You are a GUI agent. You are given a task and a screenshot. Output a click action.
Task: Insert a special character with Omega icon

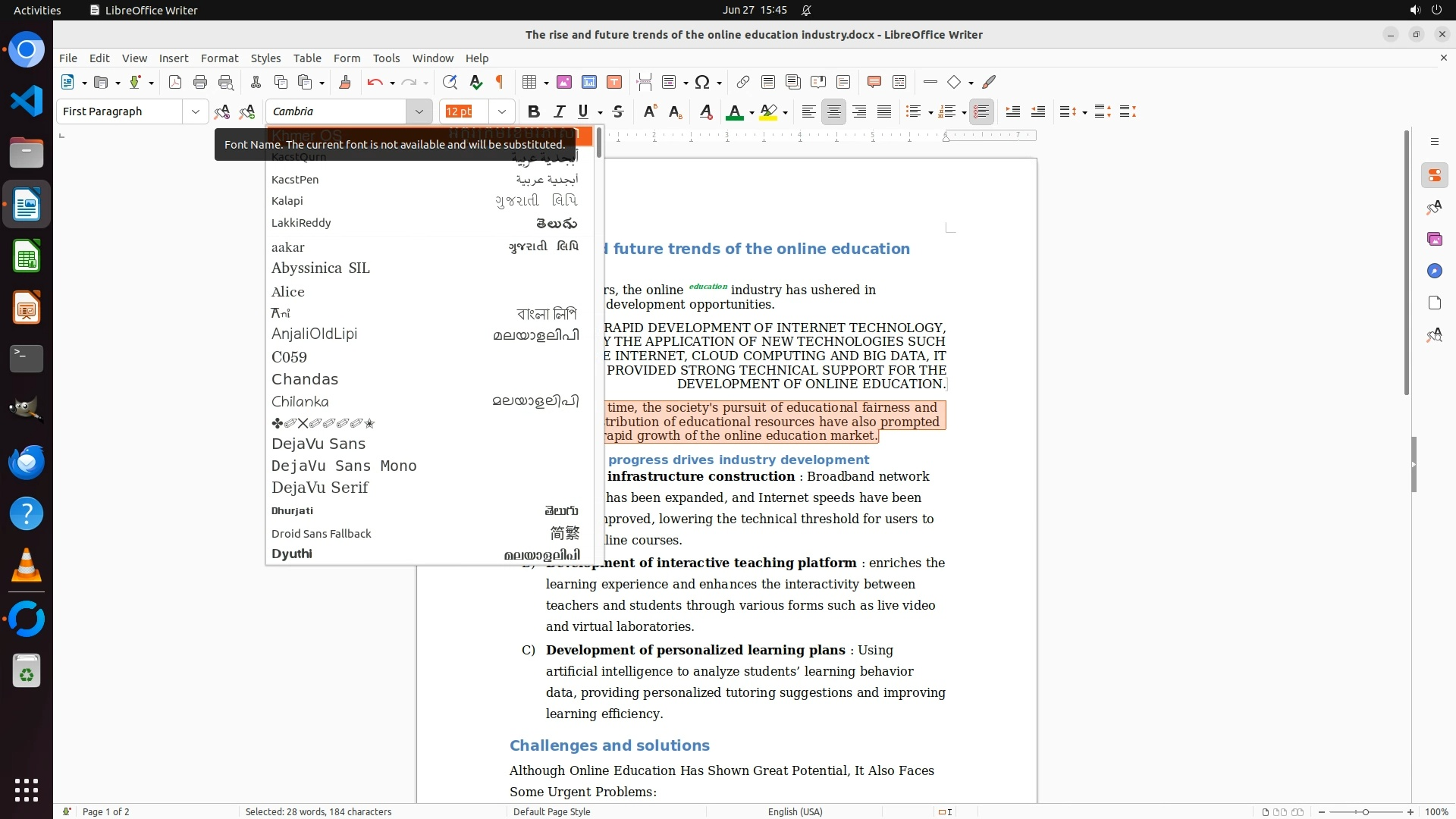coord(702,82)
